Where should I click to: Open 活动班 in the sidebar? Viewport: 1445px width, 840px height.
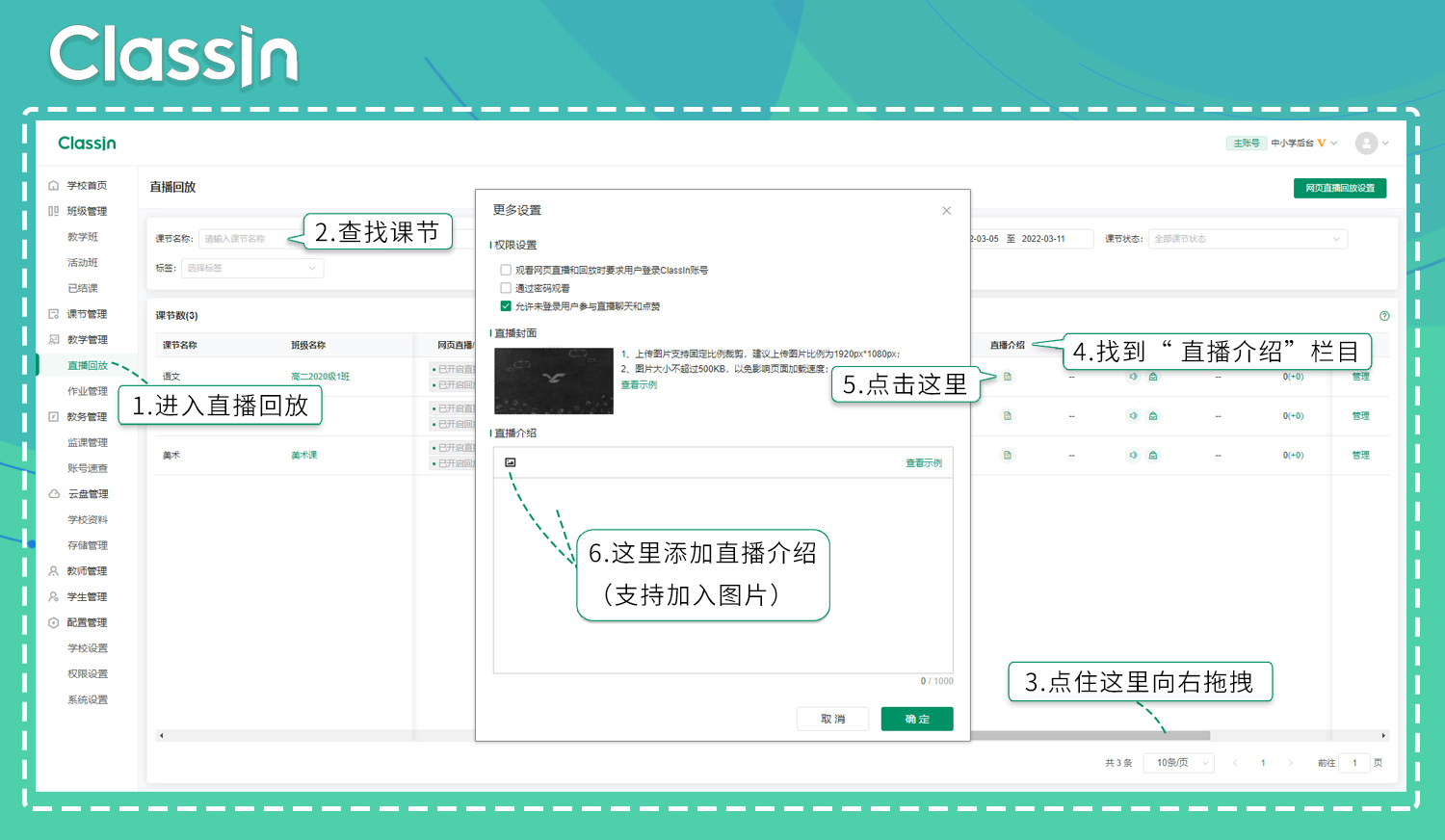coord(83,263)
